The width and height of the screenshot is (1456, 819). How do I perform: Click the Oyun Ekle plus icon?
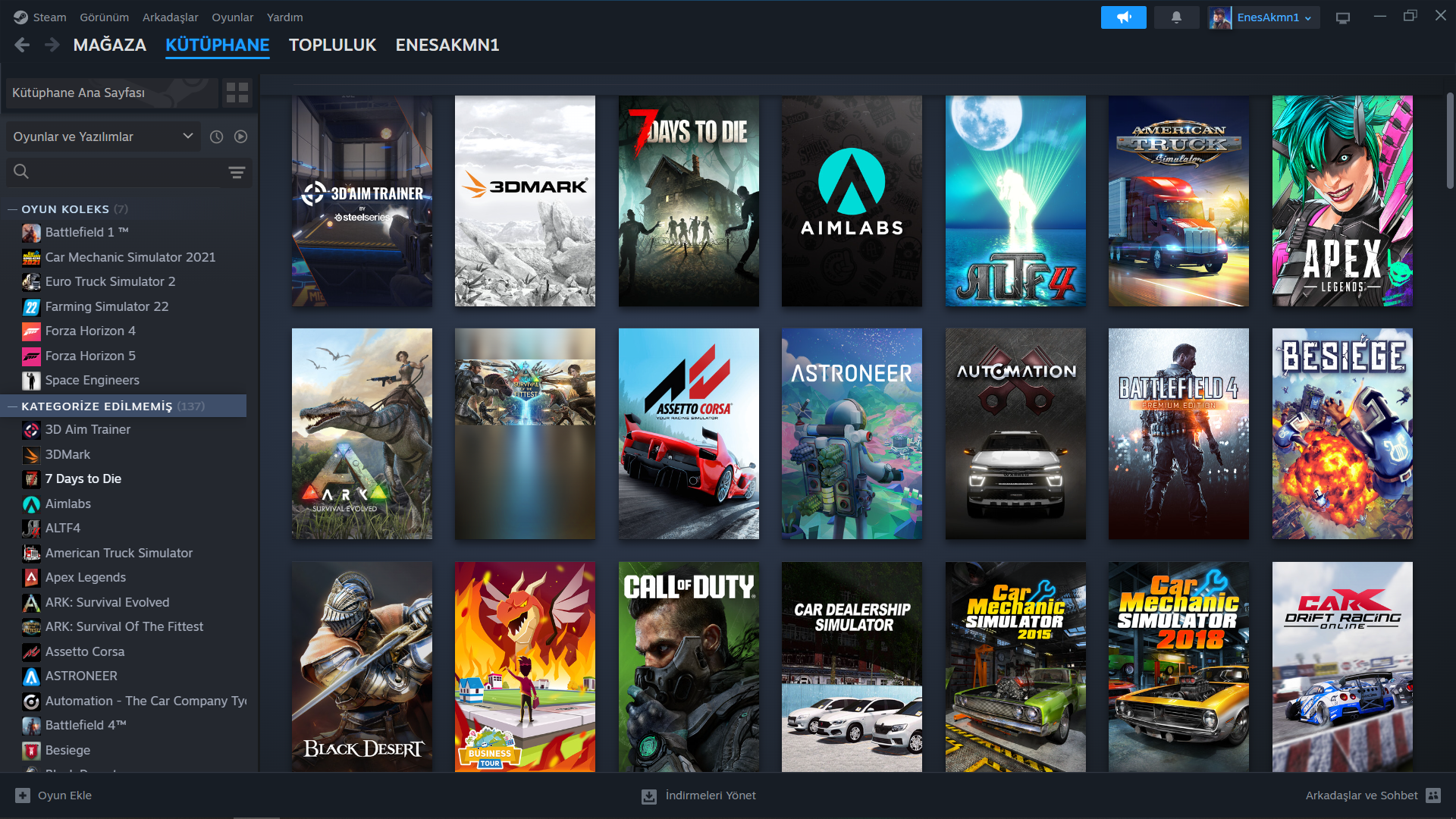23,795
